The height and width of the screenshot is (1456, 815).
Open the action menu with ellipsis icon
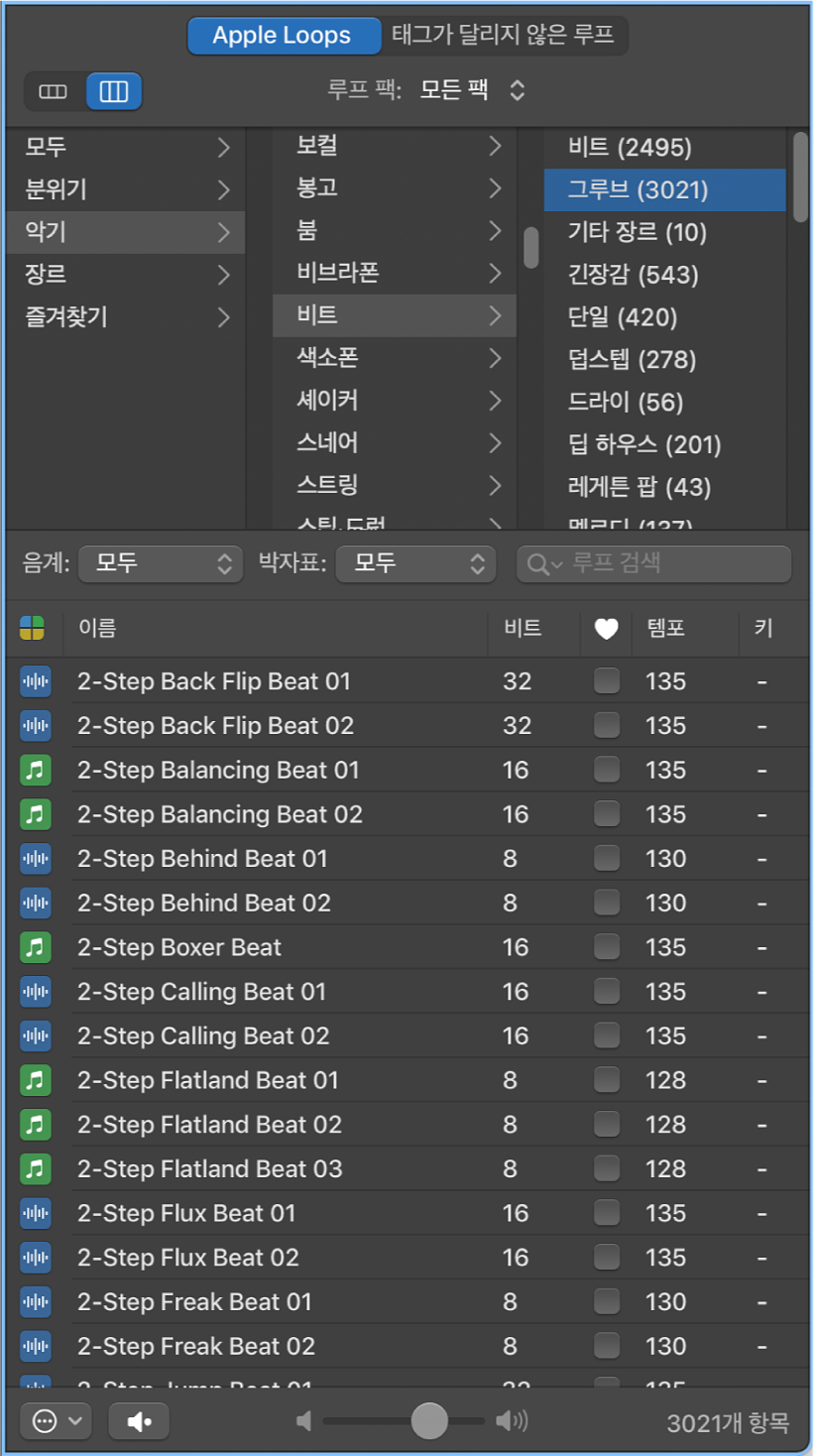[56, 1421]
